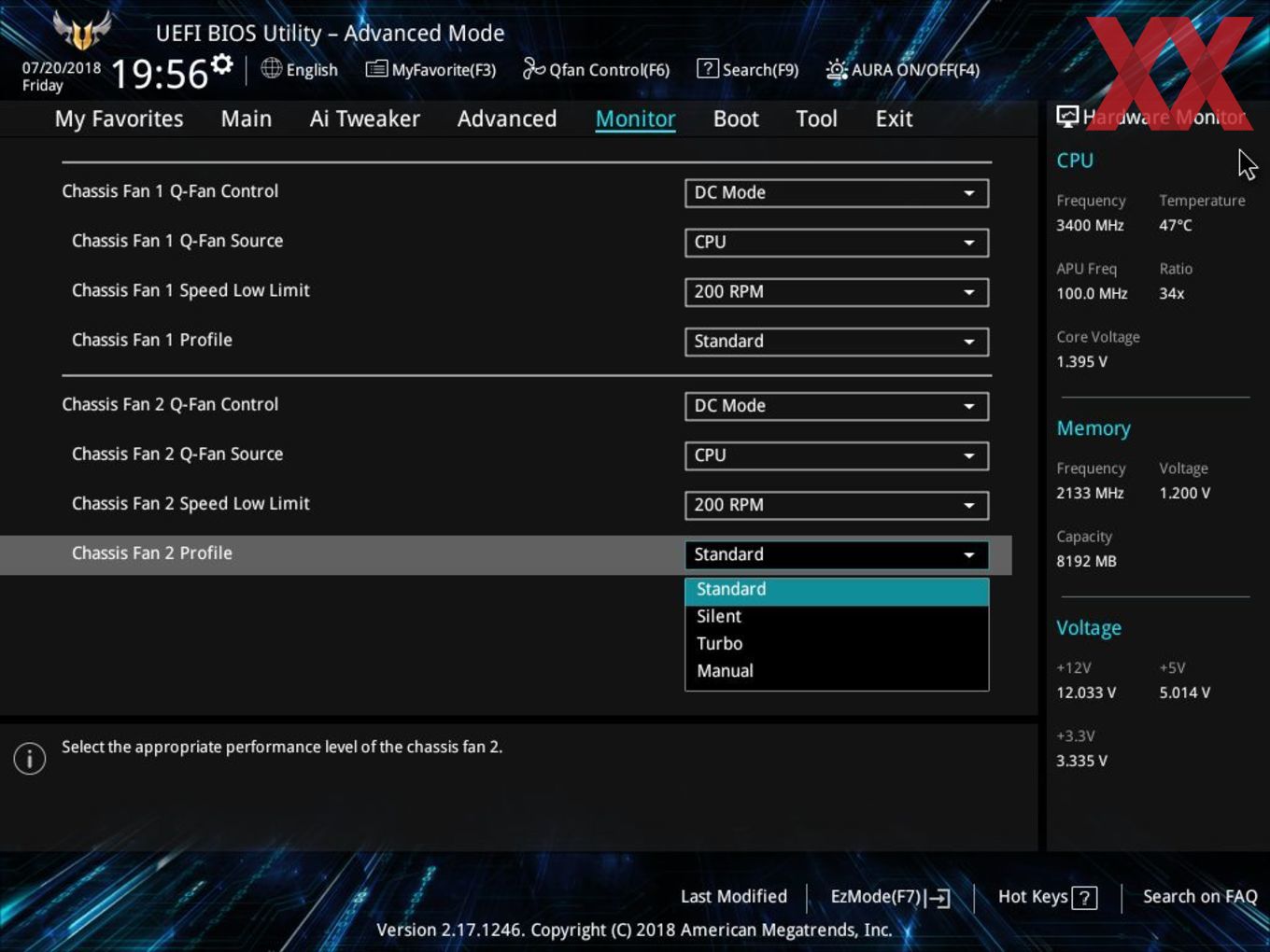Open Chassis Fan 2 Speed Low Limit dropdown

(837, 505)
